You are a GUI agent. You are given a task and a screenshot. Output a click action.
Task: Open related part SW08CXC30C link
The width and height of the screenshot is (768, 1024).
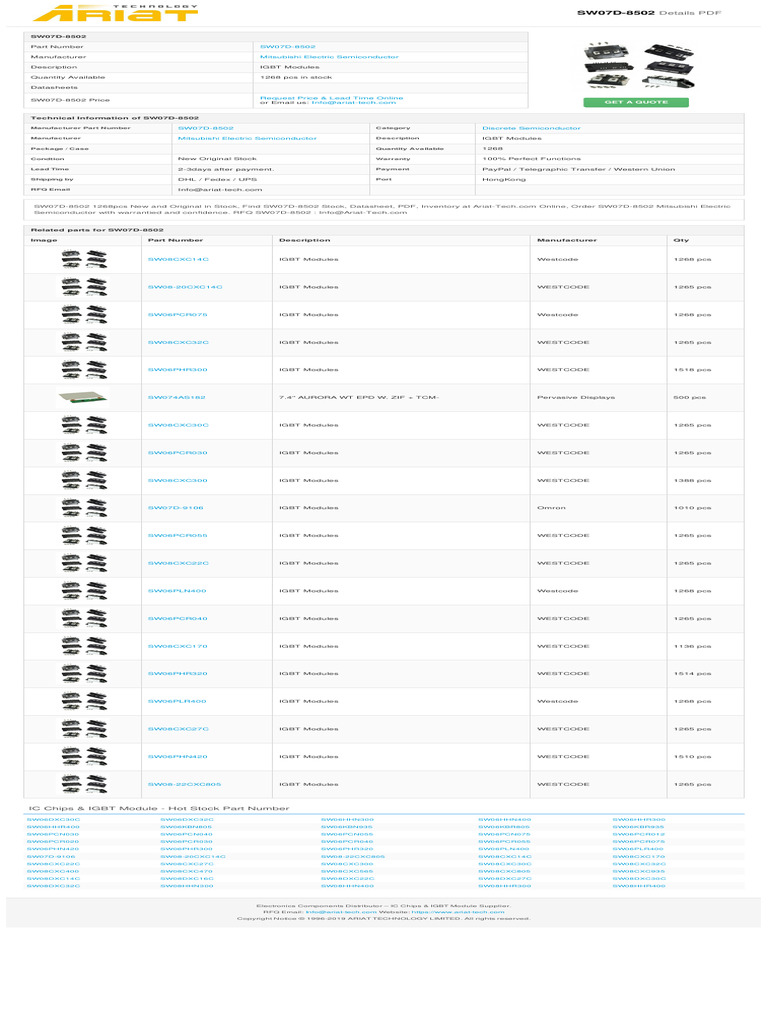178,425
